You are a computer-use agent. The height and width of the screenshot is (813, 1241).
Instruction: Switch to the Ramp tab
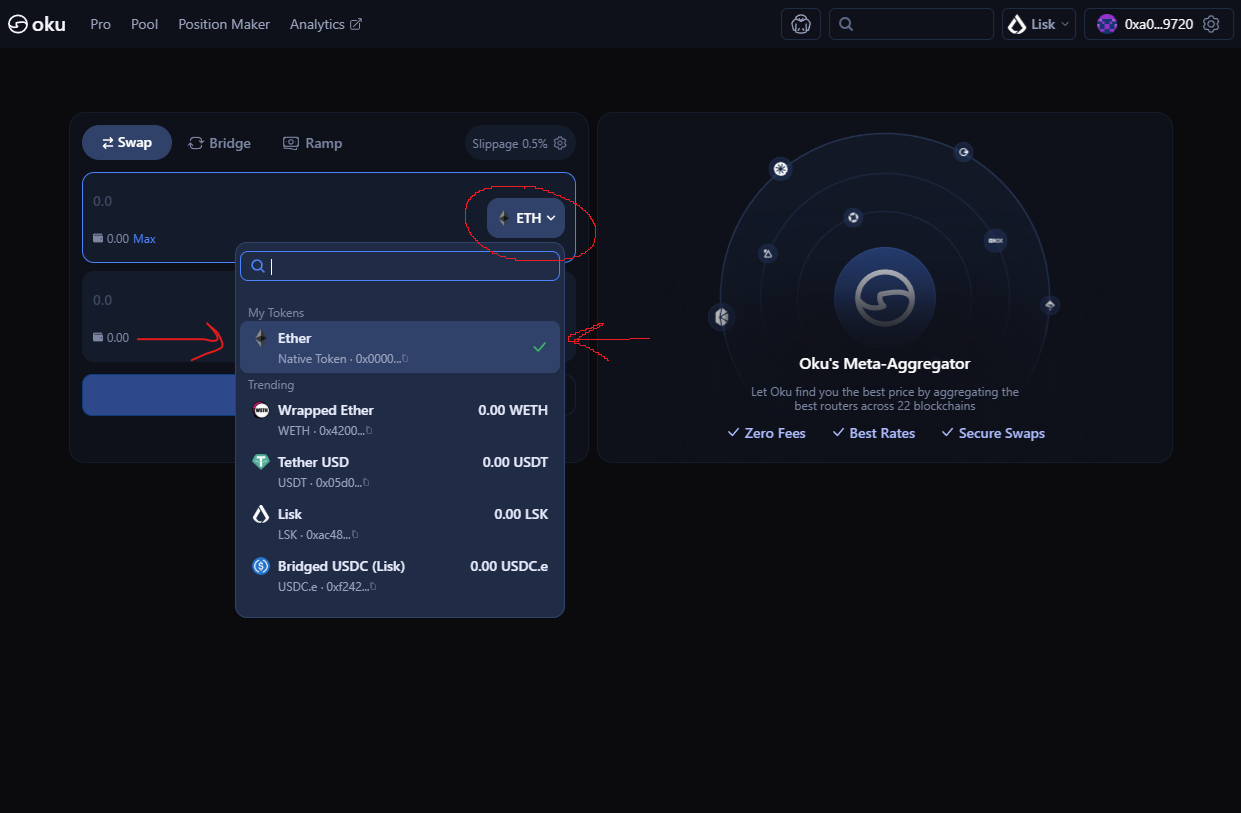point(312,143)
